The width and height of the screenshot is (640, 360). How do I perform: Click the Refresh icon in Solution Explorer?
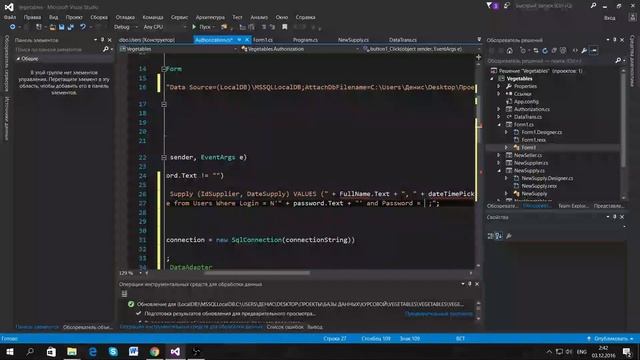pyautogui.click(x=545, y=51)
